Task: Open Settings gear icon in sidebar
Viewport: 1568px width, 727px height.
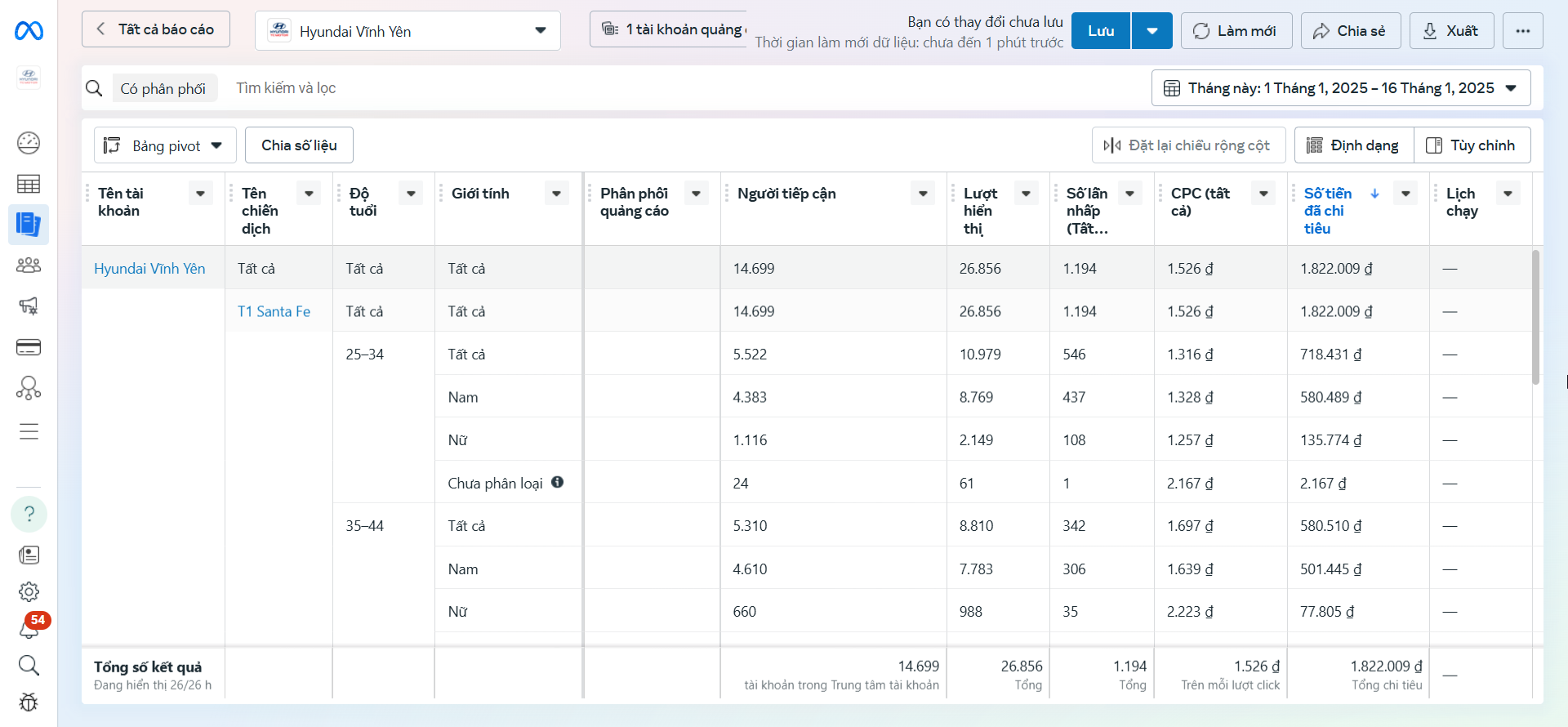Action: pos(29,591)
